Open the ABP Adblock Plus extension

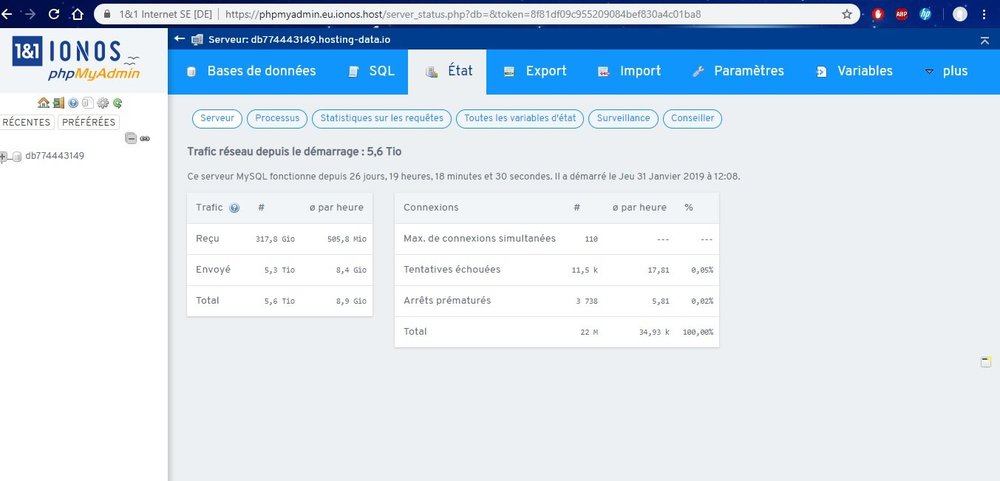pos(901,14)
